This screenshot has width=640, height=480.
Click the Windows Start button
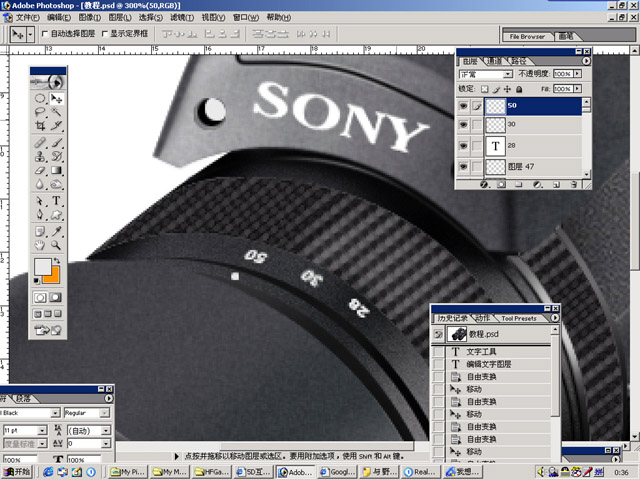click(16, 472)
